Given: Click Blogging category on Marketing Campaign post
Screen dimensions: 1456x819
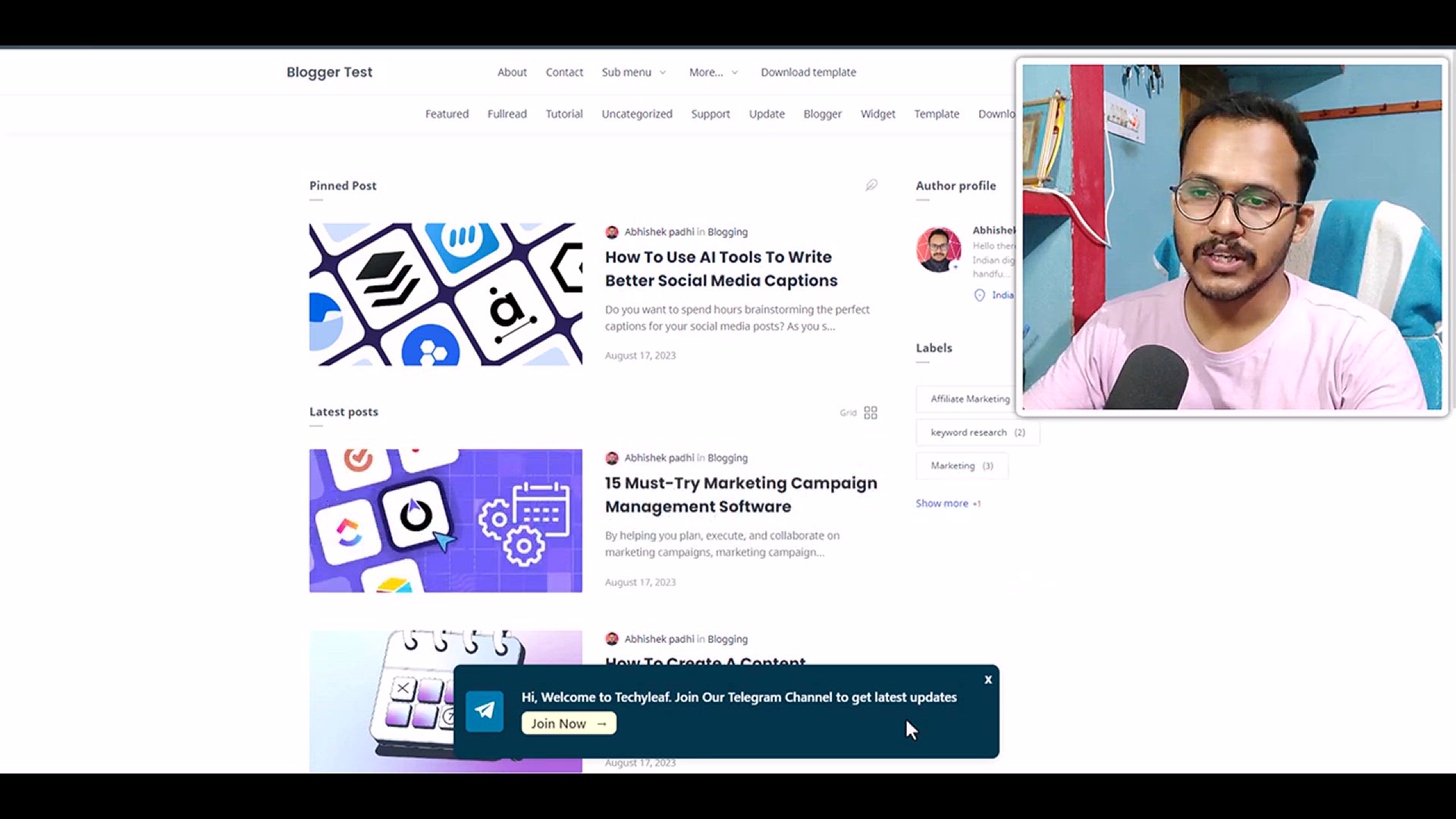Looking at the screenshot, I should [727, 458].
